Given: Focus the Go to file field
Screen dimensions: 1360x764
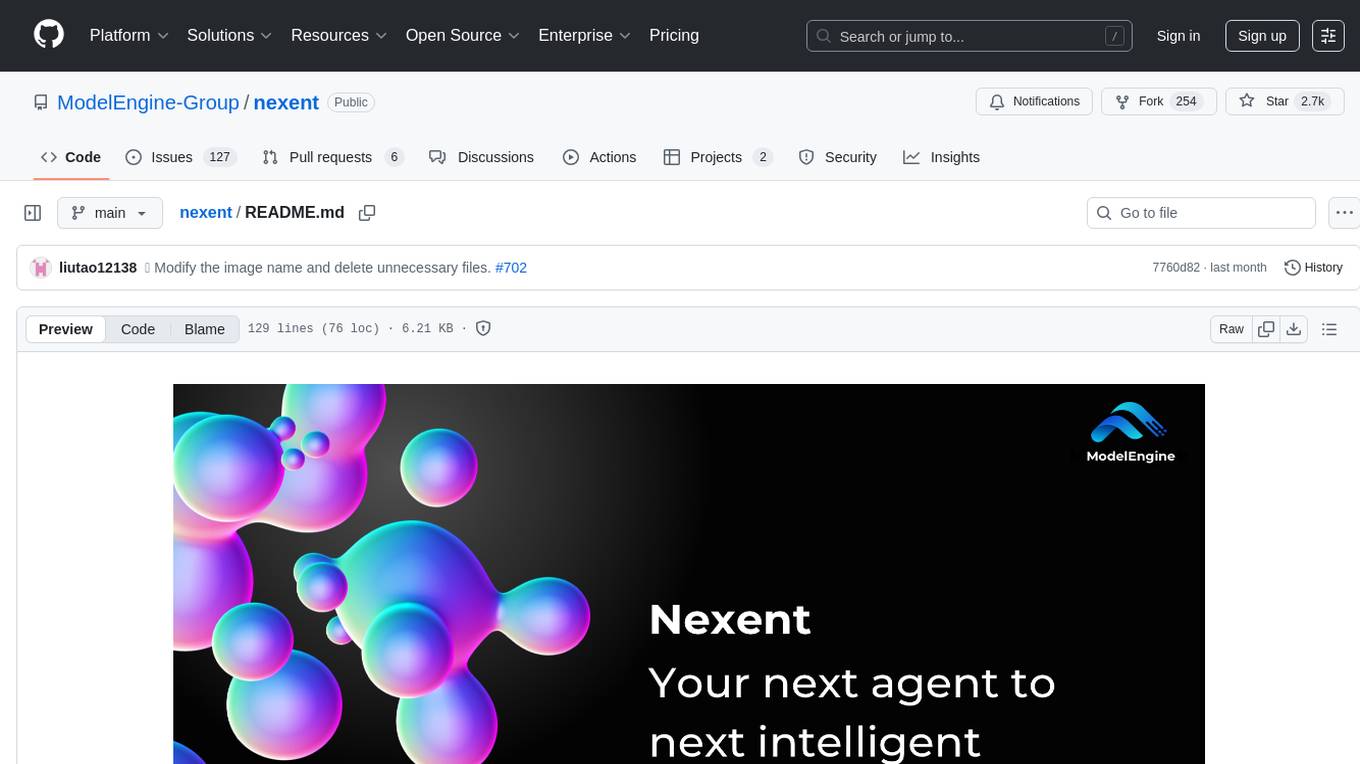Looking at the screenshot, I should pyautogui.click(x=1201, y=213).
